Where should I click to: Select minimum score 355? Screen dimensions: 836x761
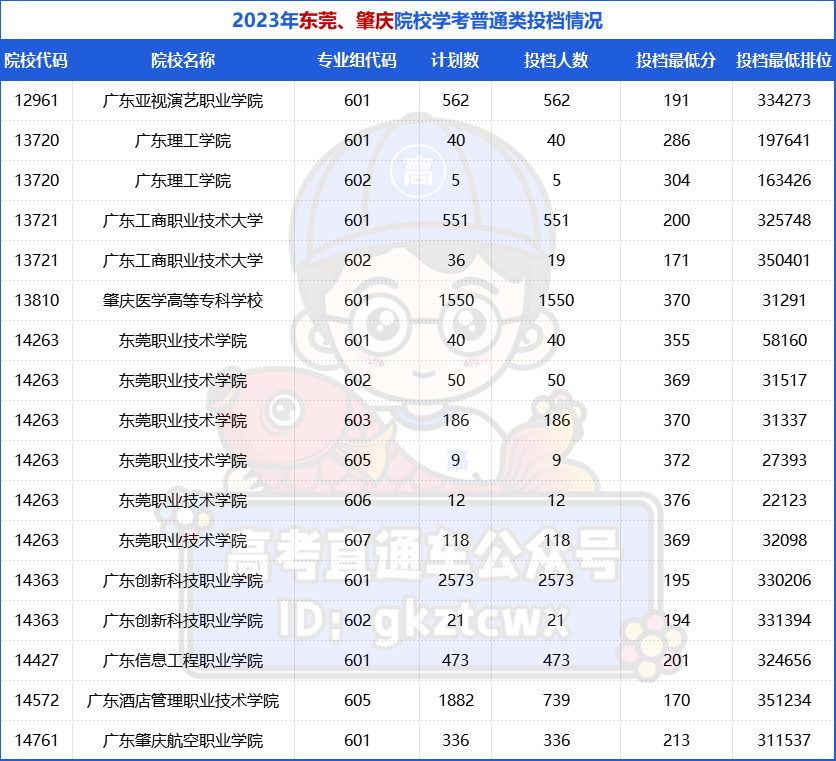pyautogui.click(x=676, y=340)
